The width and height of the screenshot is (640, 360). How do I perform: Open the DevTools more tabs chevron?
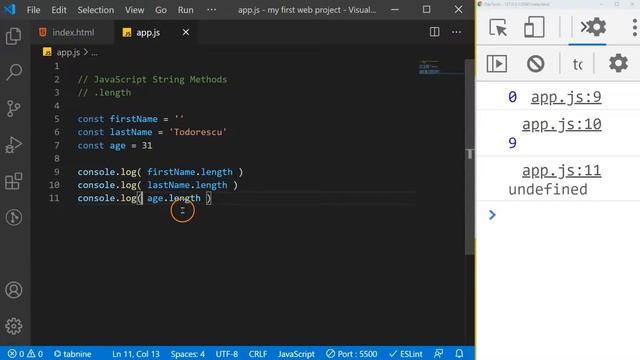point(584,27)
